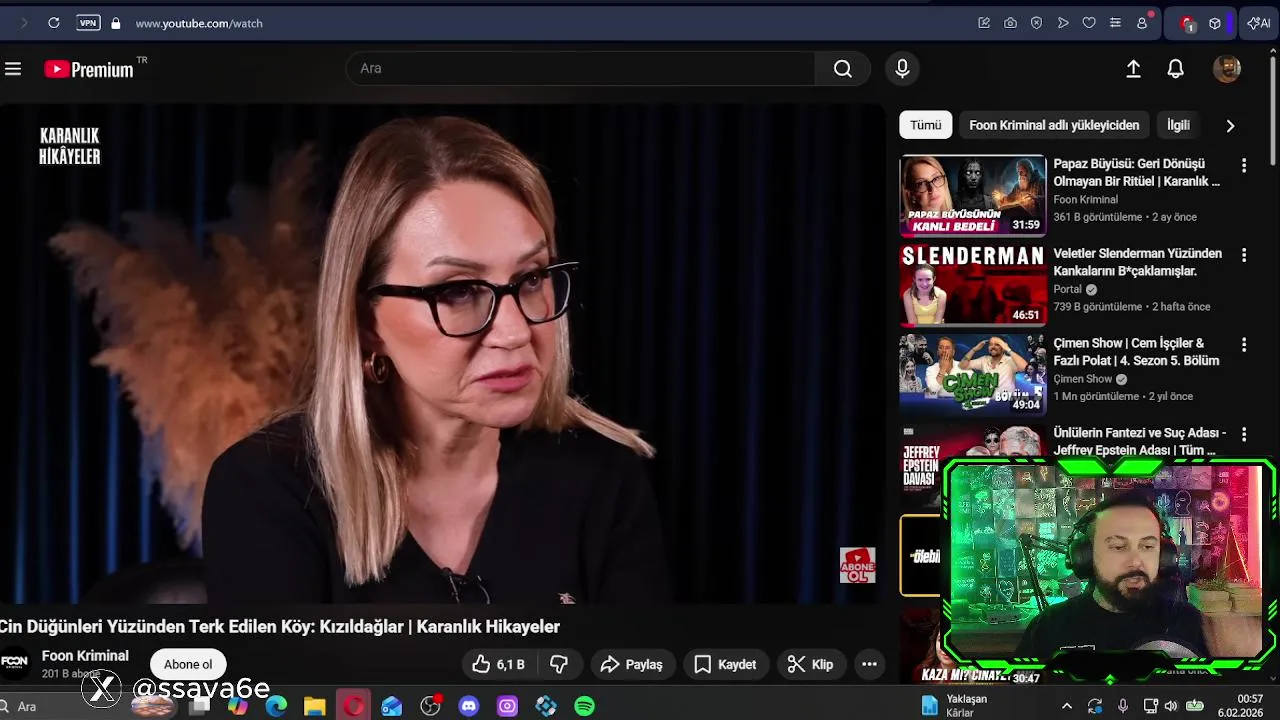The height and width of the screenshot is (720, 1280).
Task: Open YouTube notifications bell
Action: click(x=1176, y=68)
